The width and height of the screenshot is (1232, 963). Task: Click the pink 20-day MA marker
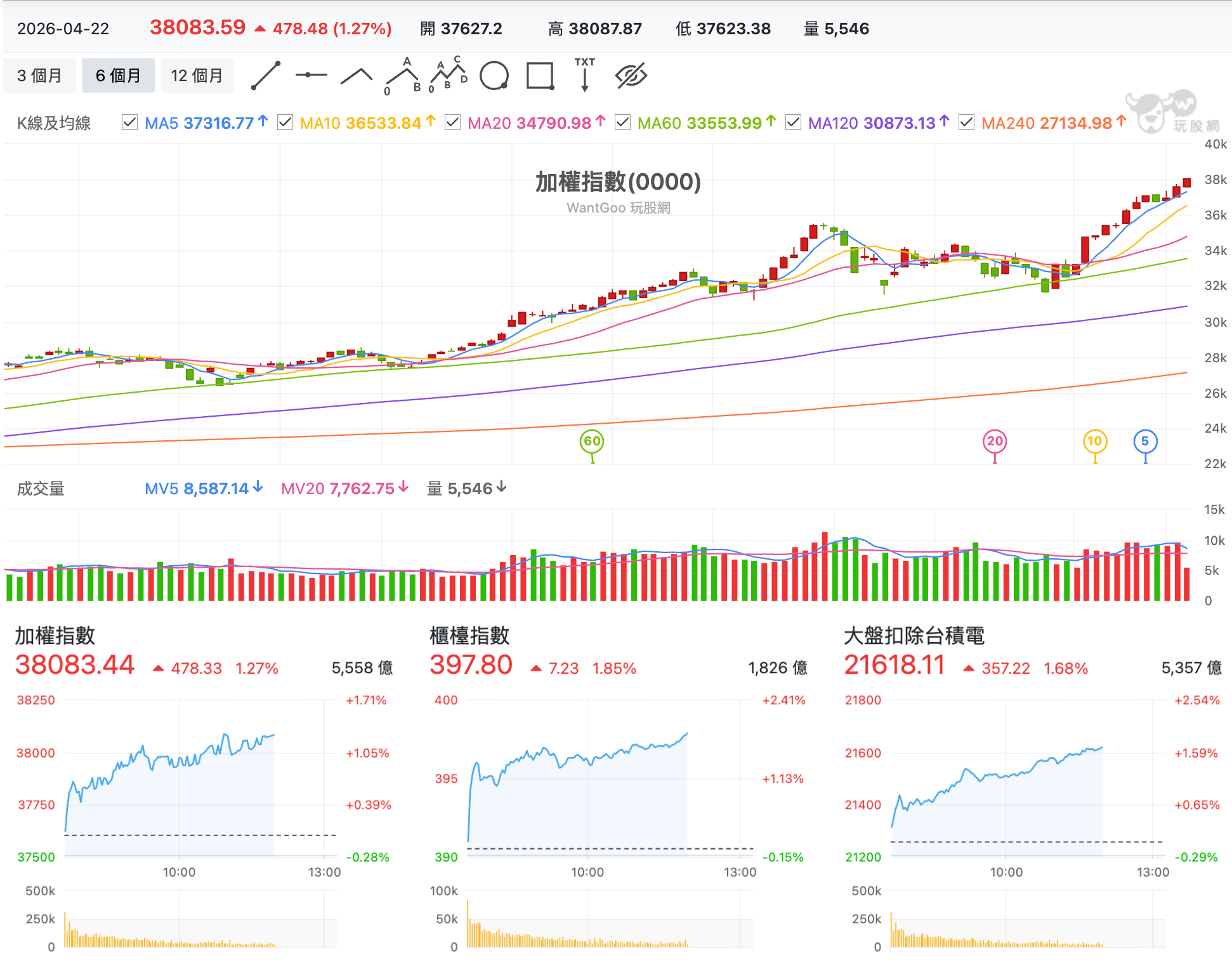click(x=995, y=442)
